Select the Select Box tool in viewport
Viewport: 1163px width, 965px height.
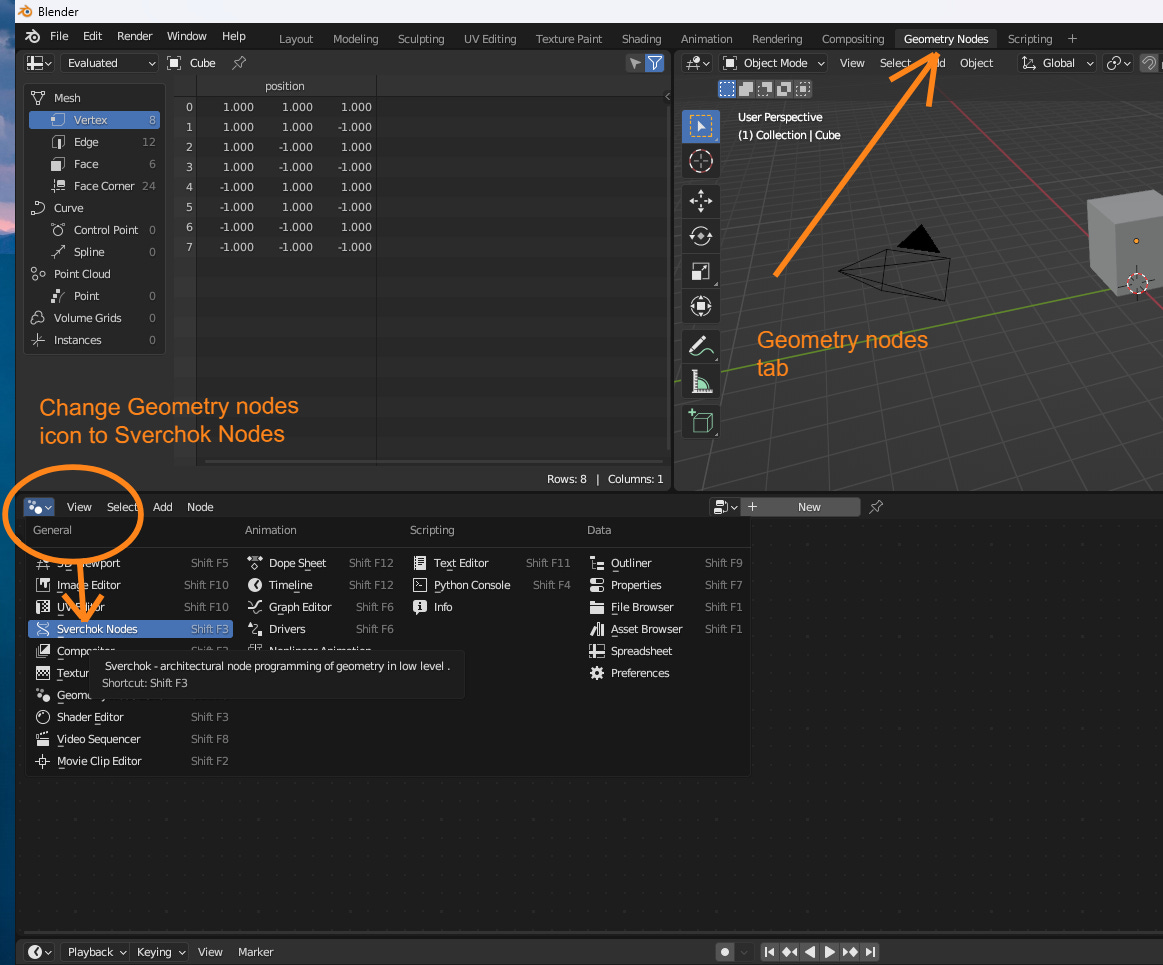(700, 127)
